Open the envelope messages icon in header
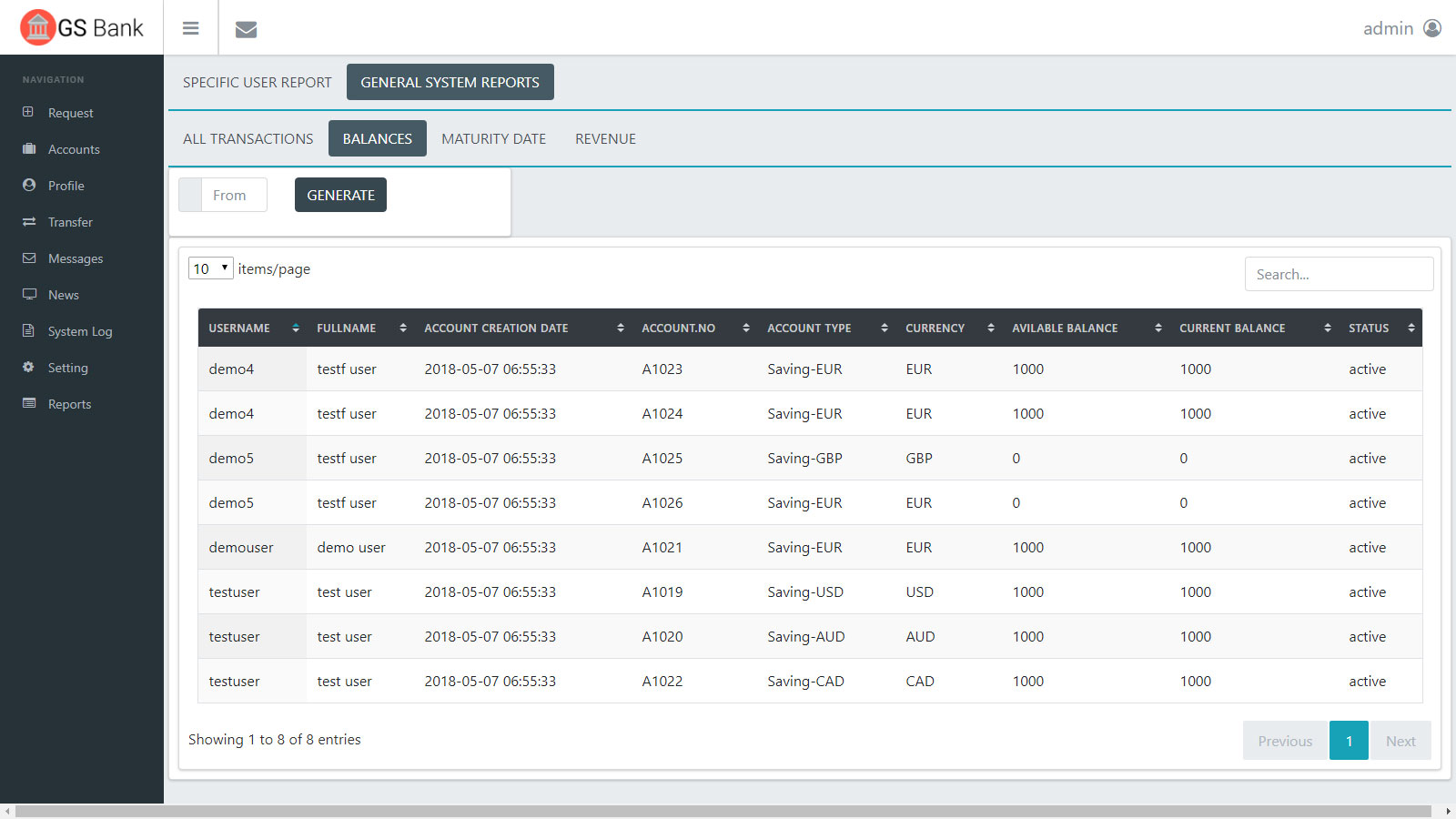 pos(246,29)
